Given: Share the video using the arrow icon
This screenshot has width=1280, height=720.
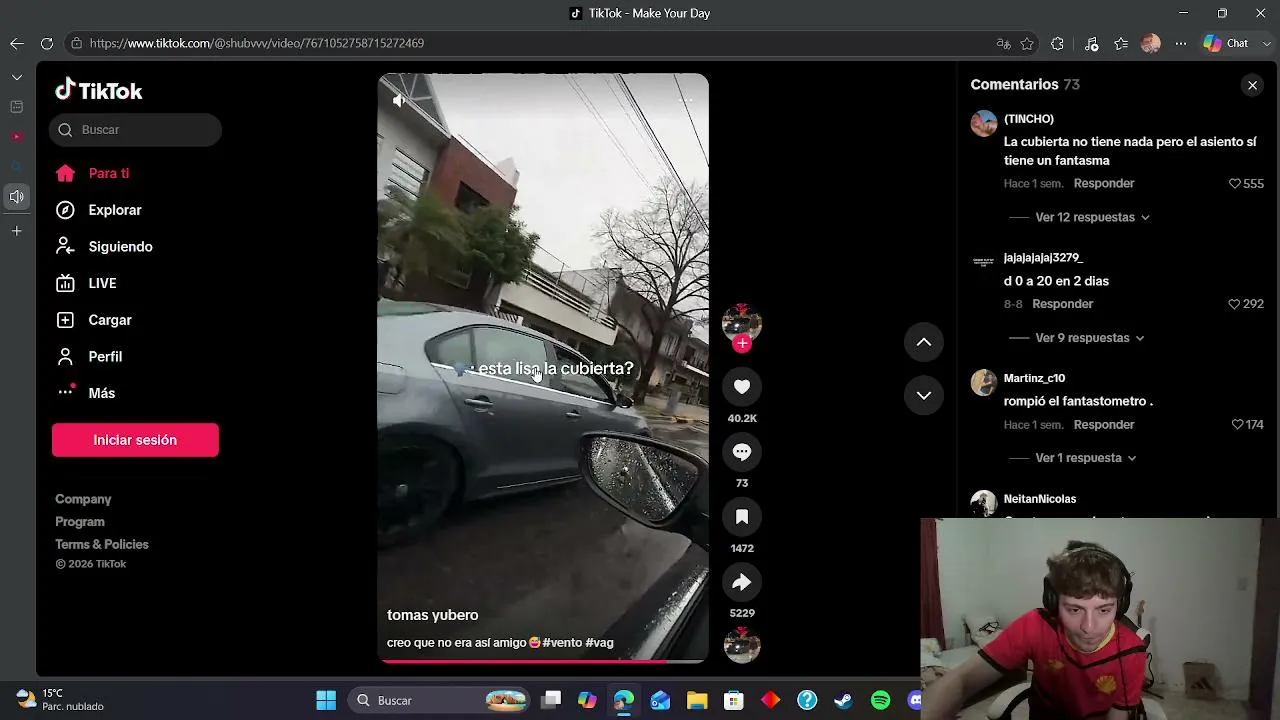Looking at the screenshot, I should 742,582.
